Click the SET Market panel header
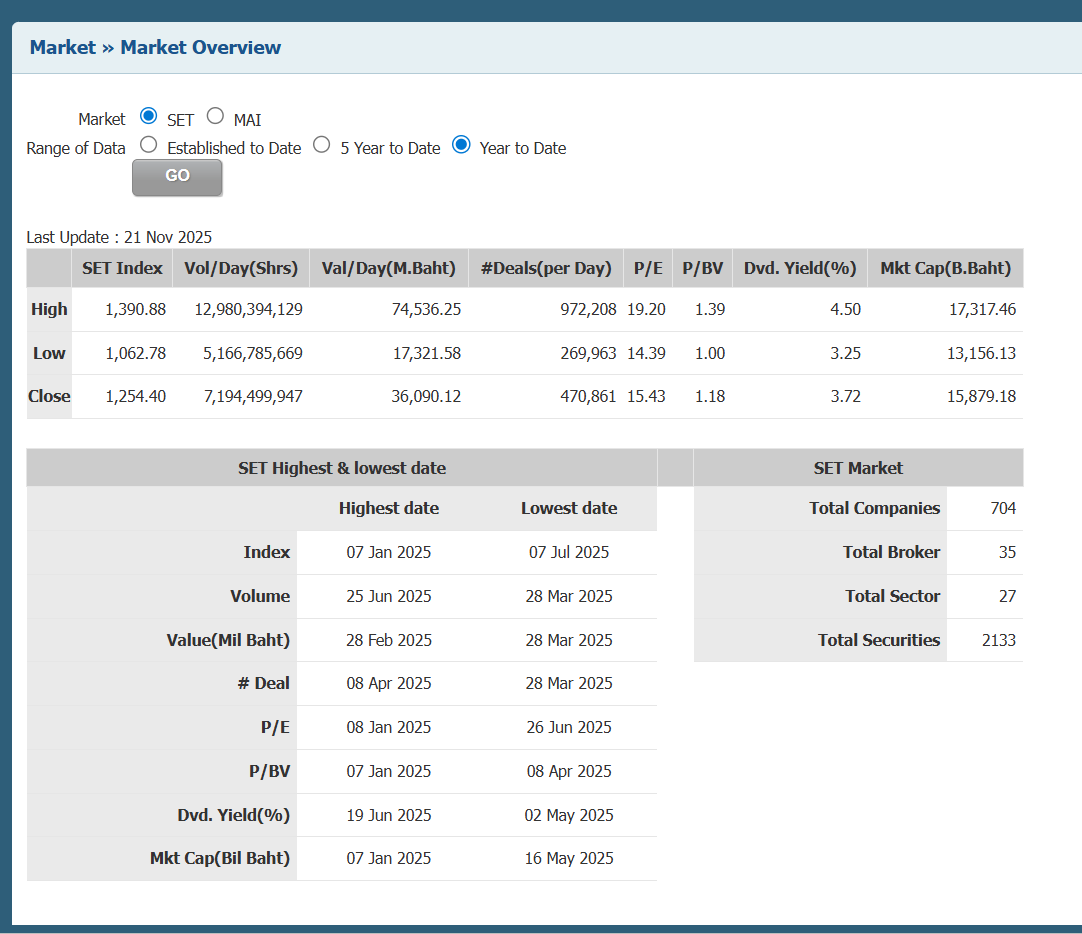Viewport: 1082px width, 934px height. click(x=858, y=468)
